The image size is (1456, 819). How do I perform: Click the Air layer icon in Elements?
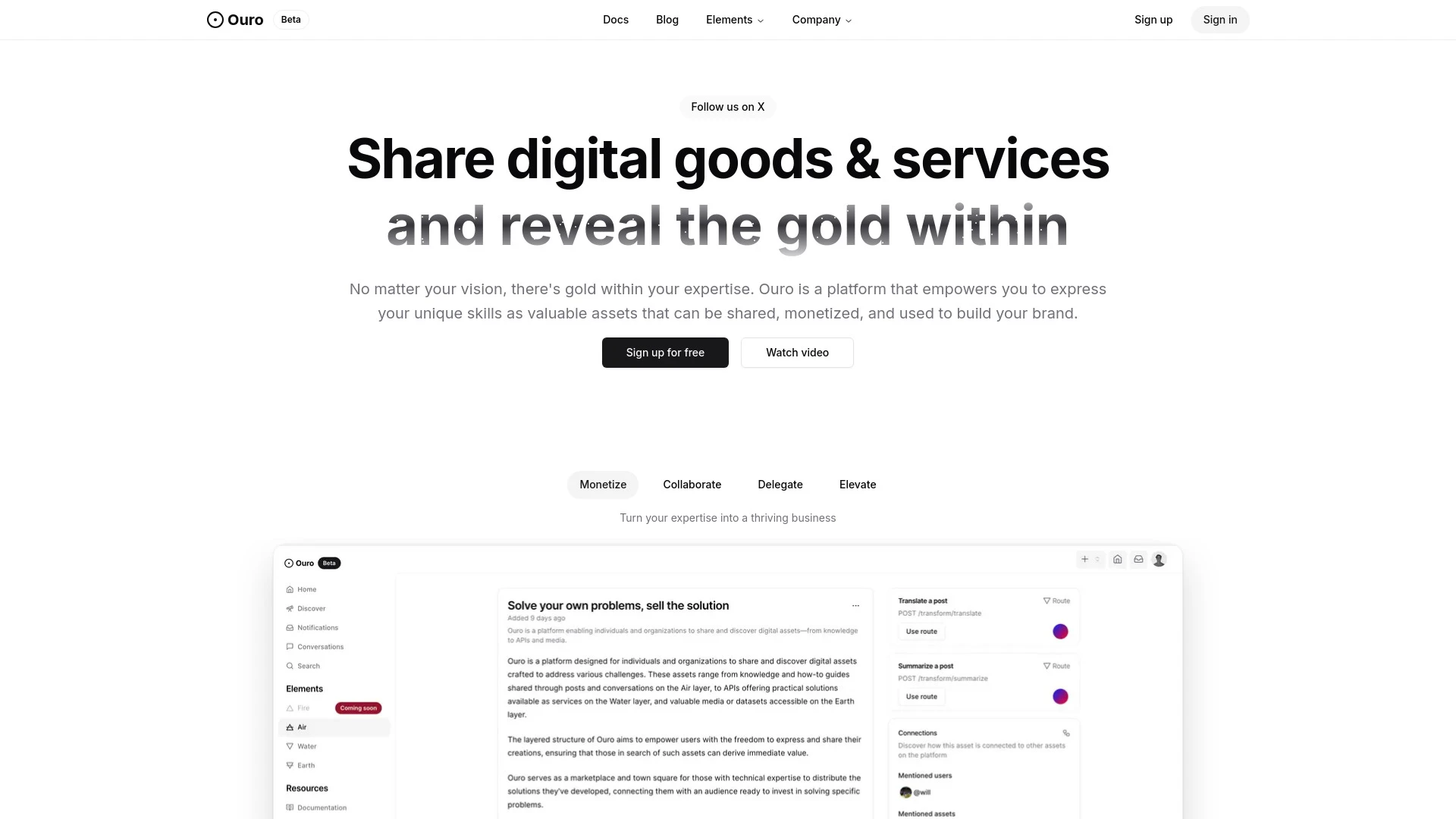click(290, 727)
